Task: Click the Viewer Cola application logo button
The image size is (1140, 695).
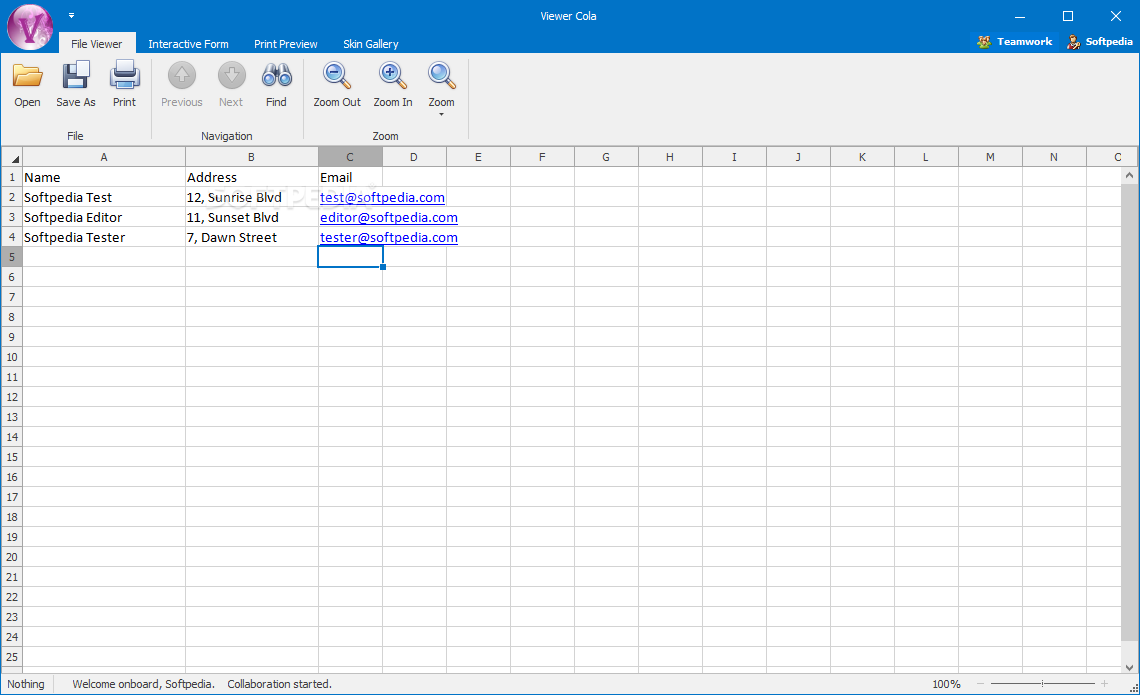Action: coord(30,27)
